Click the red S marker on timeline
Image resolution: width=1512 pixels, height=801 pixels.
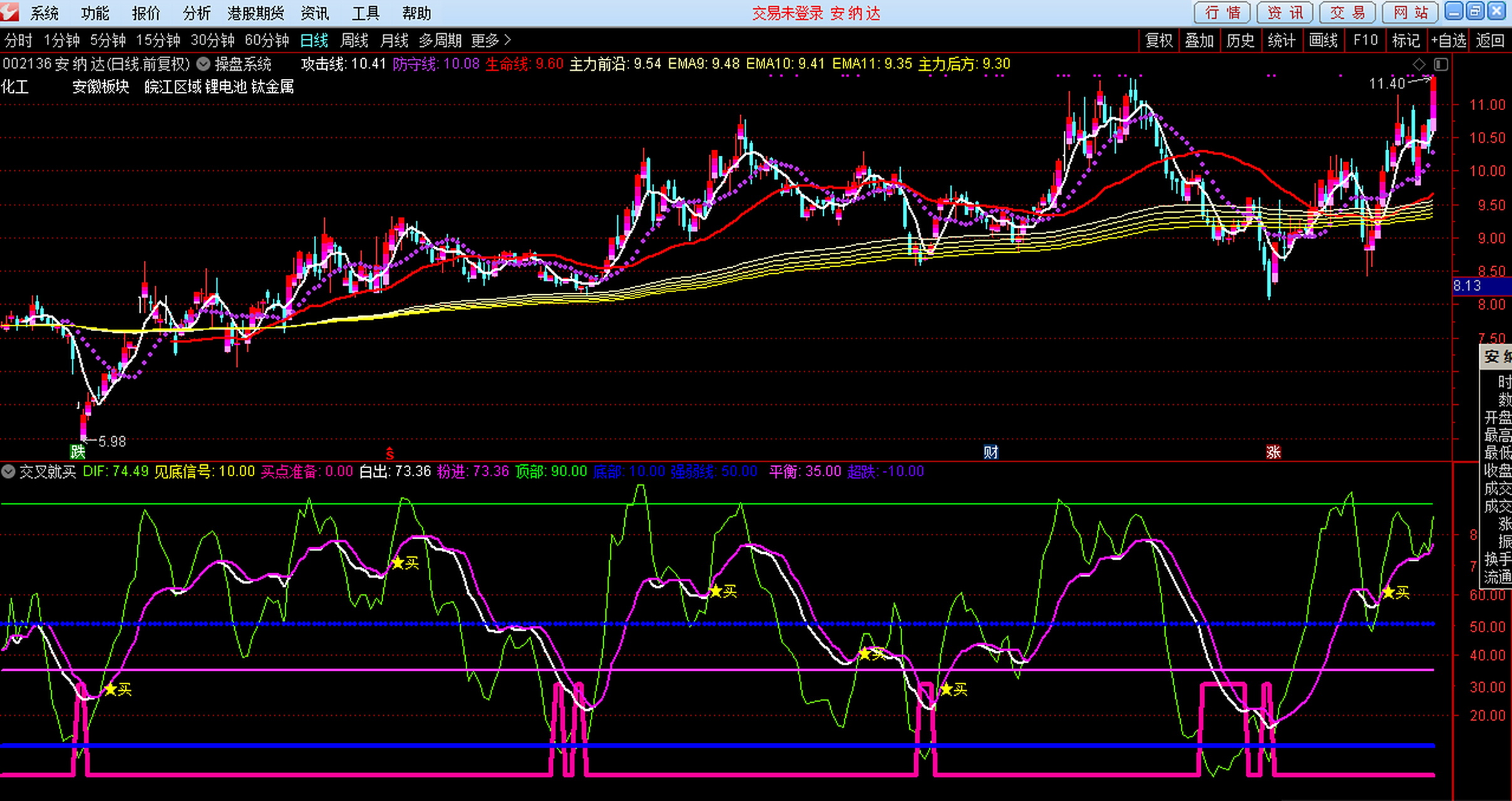click(x=389, y=453)
